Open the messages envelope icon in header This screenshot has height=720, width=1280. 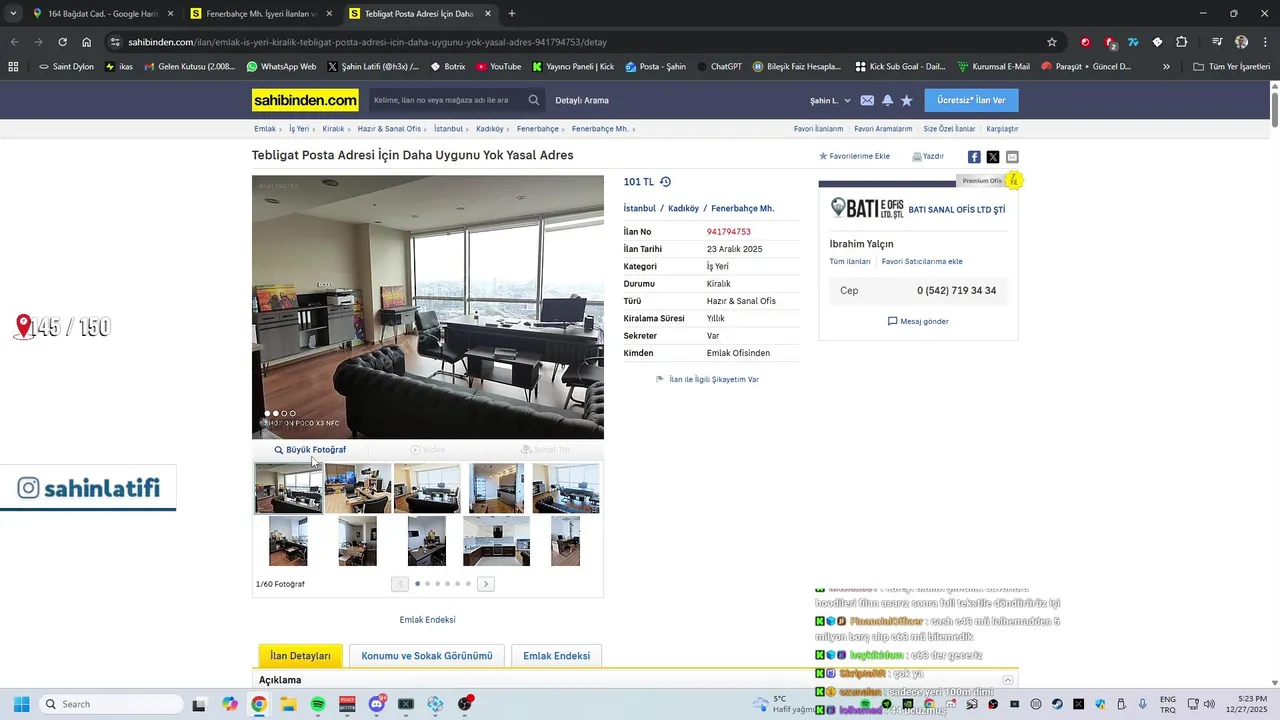(867, 100)
